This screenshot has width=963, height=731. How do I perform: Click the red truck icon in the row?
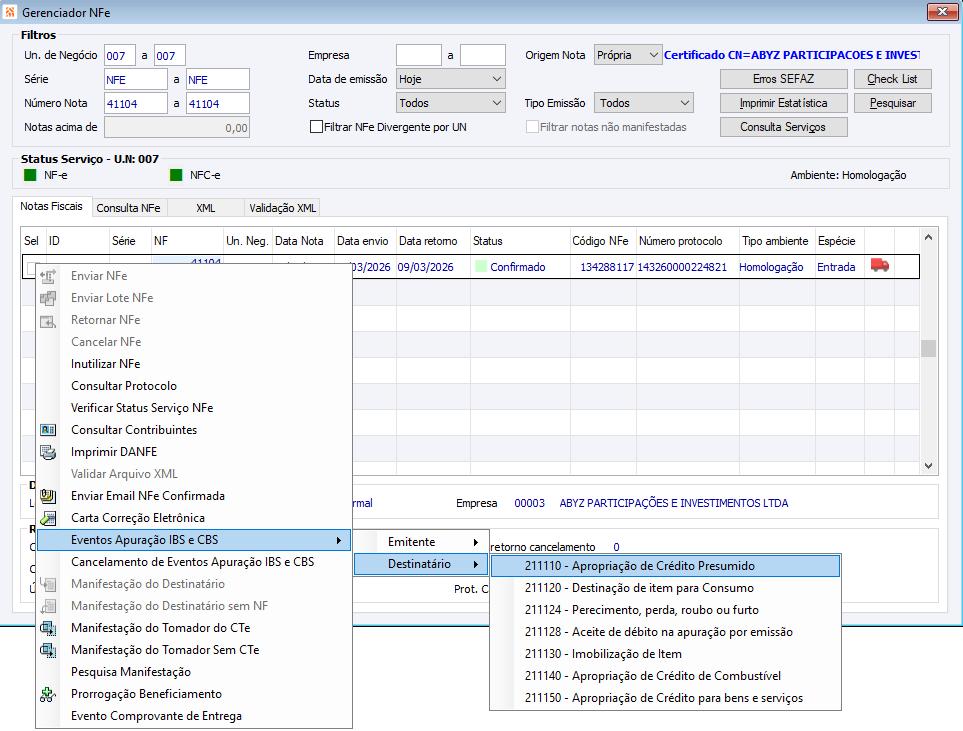click(880, 266)
